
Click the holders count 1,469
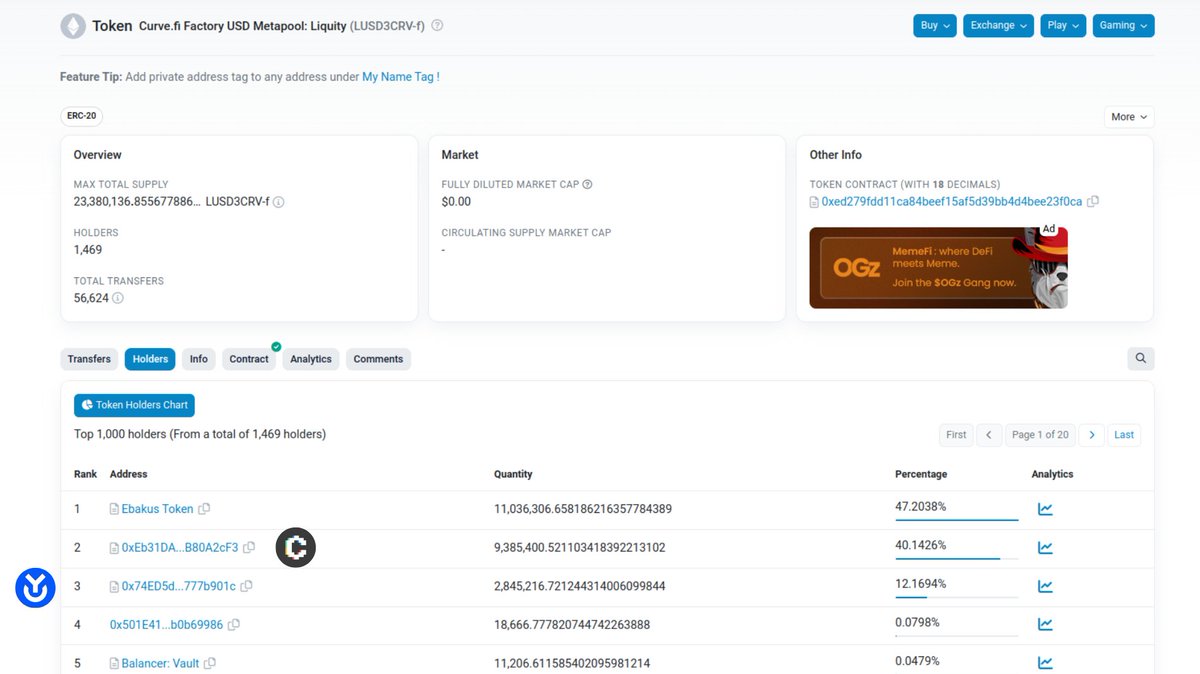[x=88, y=250]
